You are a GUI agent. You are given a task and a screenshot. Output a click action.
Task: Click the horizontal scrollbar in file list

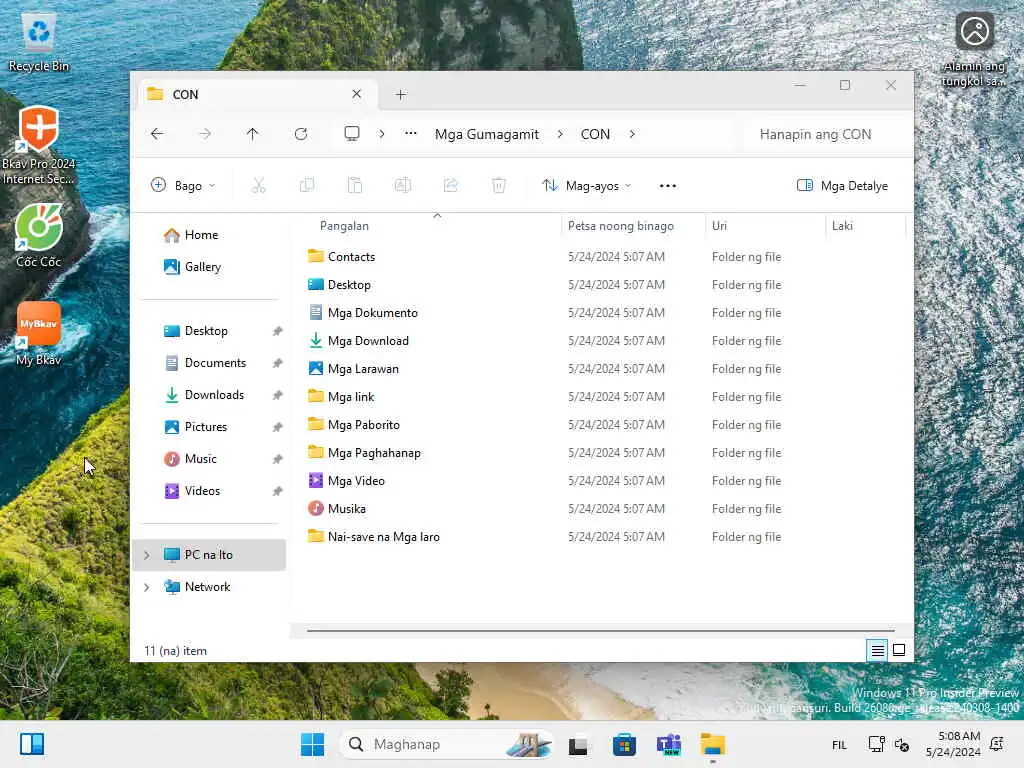pyautogui.click(x=601, y=631)
